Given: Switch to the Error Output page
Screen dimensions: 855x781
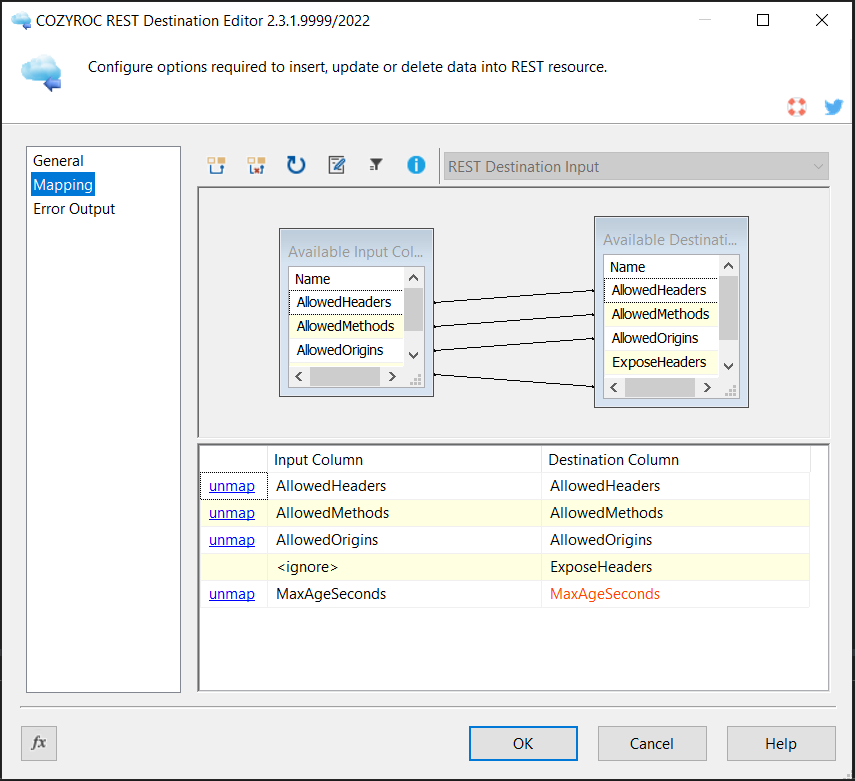Looking at the screenshot, I should point(74,209).
